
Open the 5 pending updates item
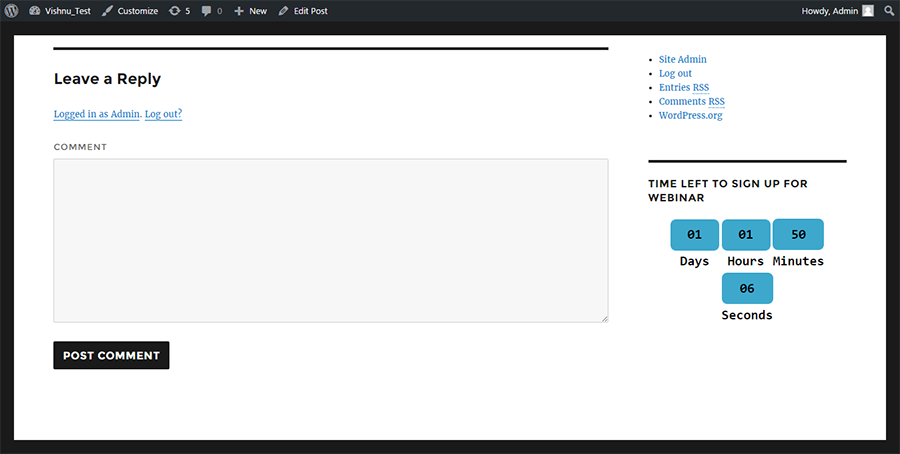pyautogui.click(x=179, y=11)
